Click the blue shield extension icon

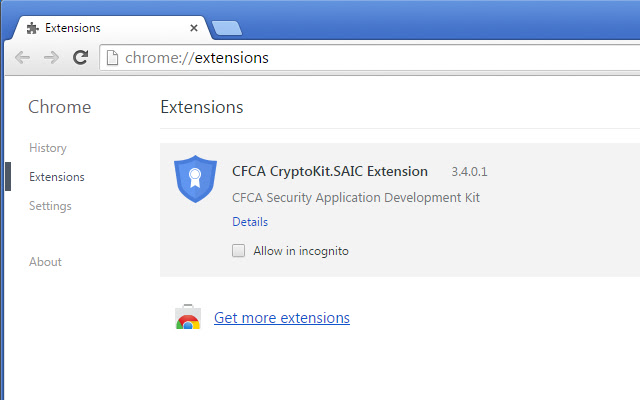tap(195, 178)
